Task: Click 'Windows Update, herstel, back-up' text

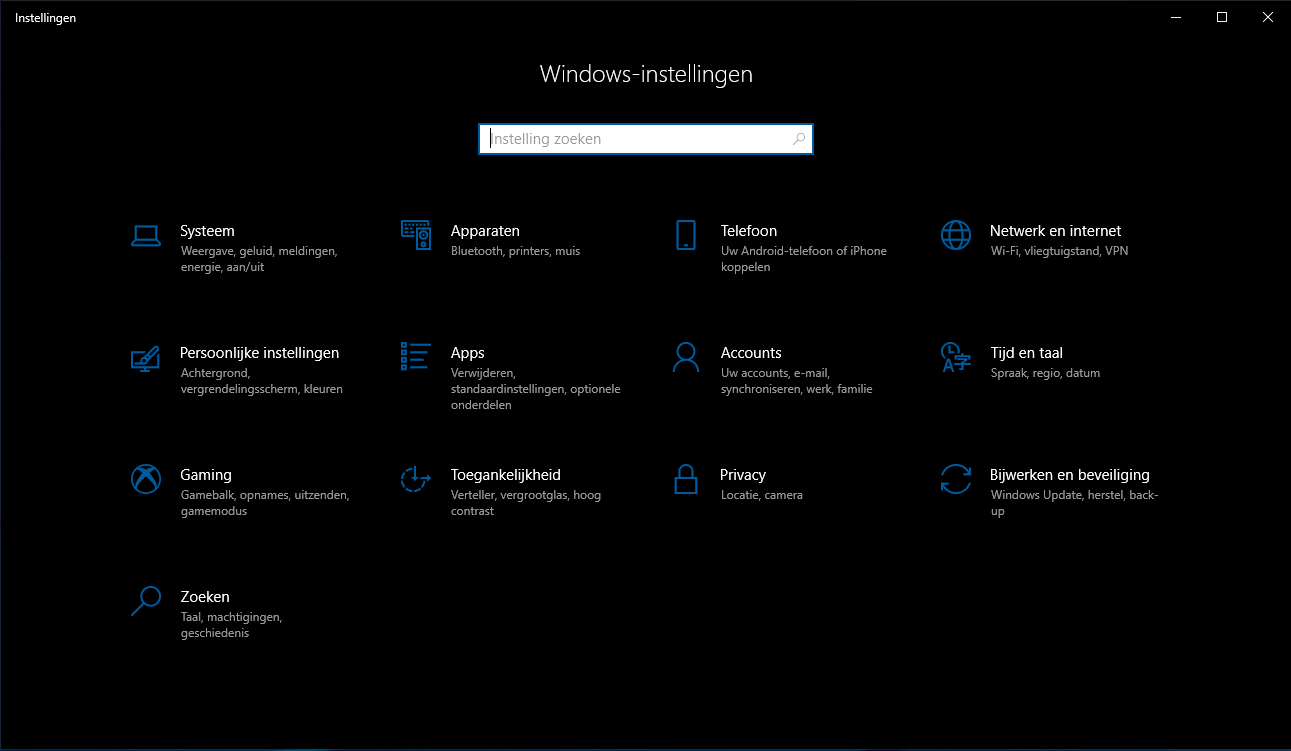Action: [x=1074, y=503]
